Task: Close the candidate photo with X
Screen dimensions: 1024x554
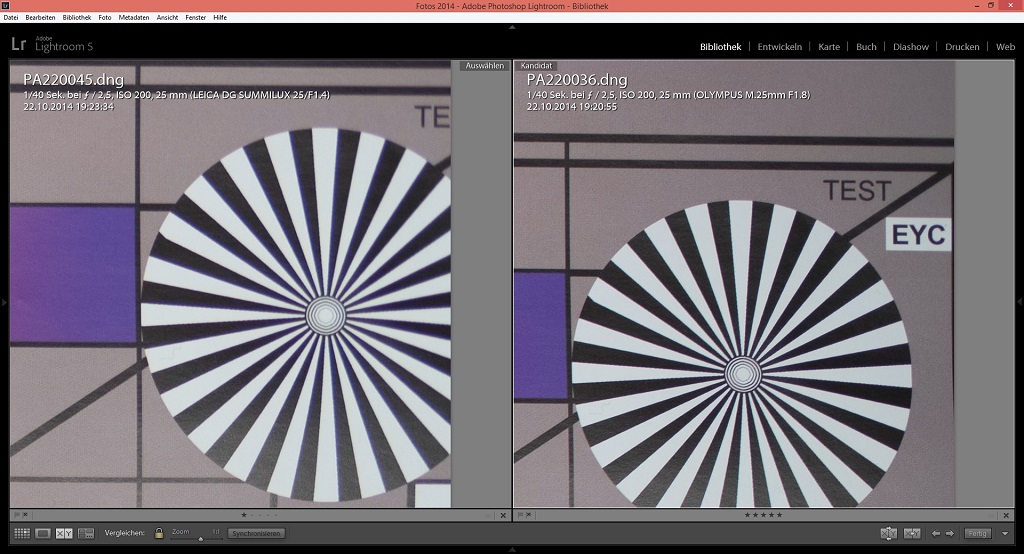Action: coord(1005,516)
